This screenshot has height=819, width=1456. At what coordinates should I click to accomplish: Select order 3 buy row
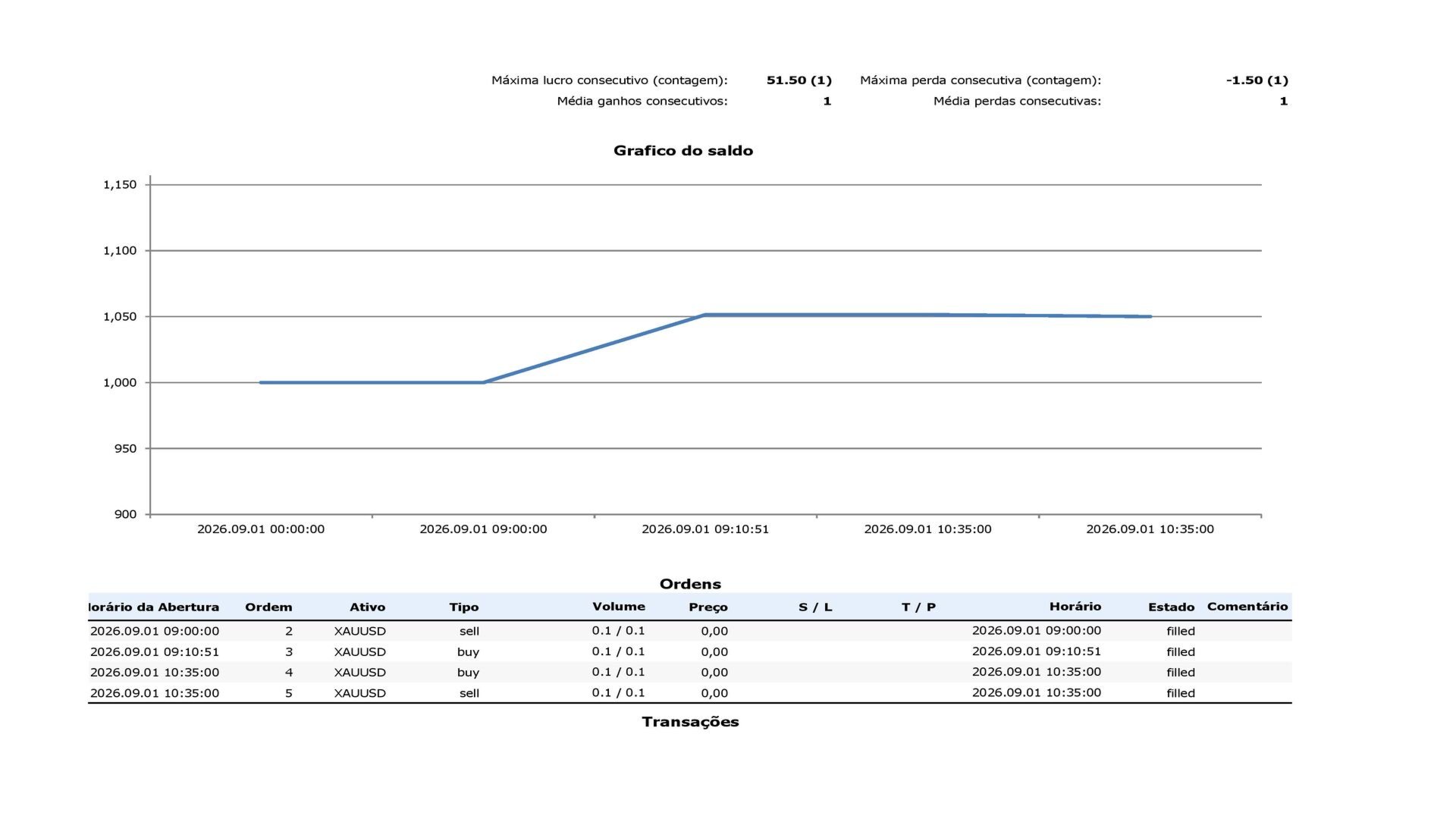click(690, 651)
